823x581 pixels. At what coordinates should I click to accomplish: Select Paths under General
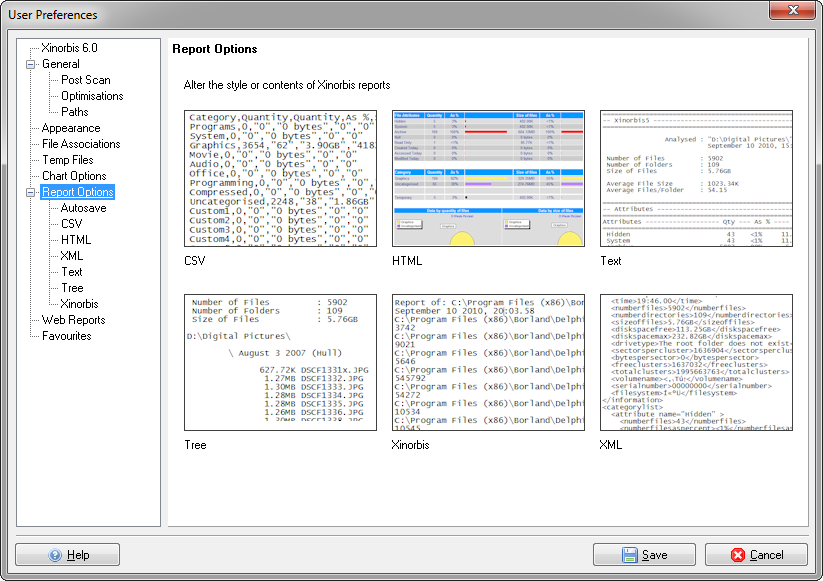click(x=75, y=112)
